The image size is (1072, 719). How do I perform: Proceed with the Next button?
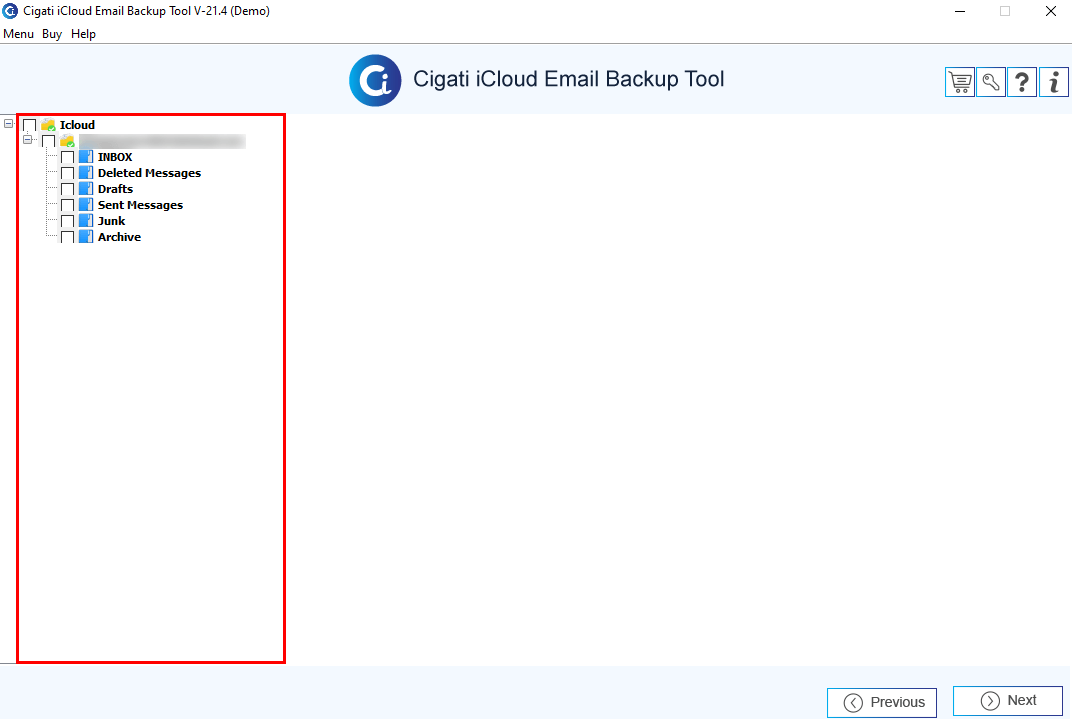tap(1008, 701)
